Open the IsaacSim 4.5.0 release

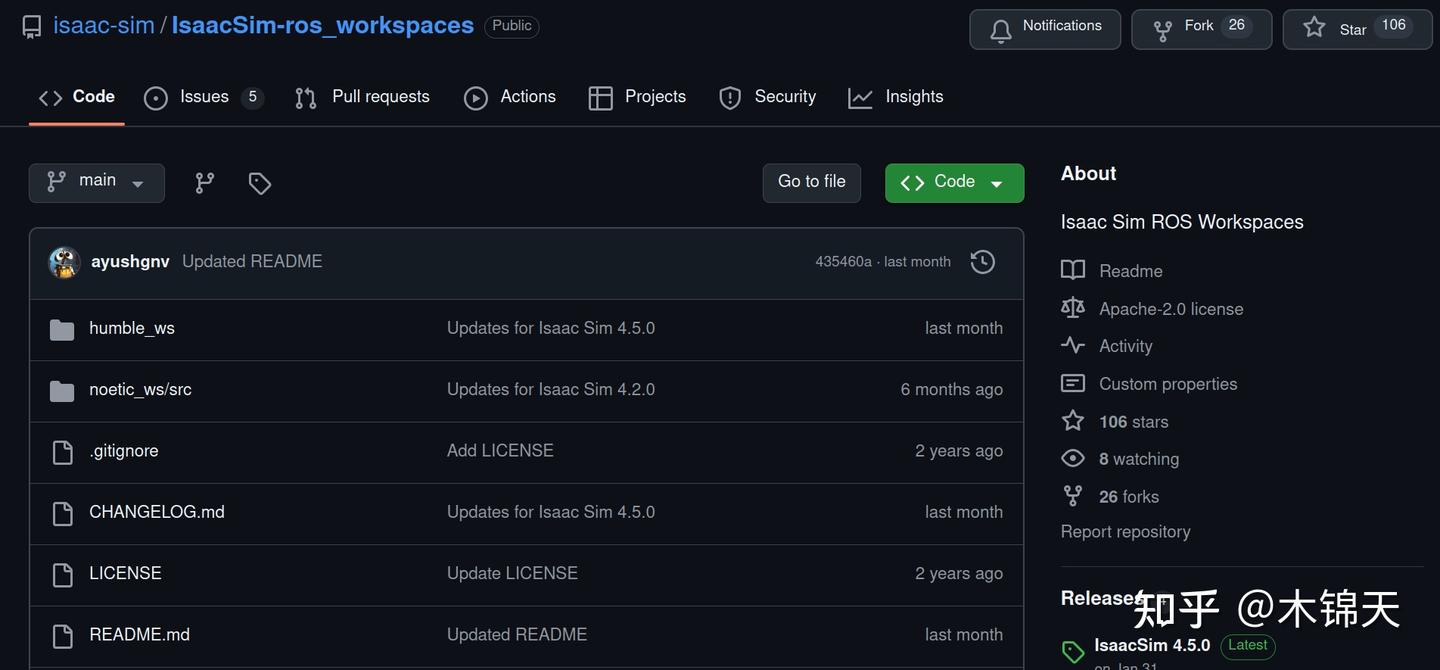click(x=1152, y=646)
